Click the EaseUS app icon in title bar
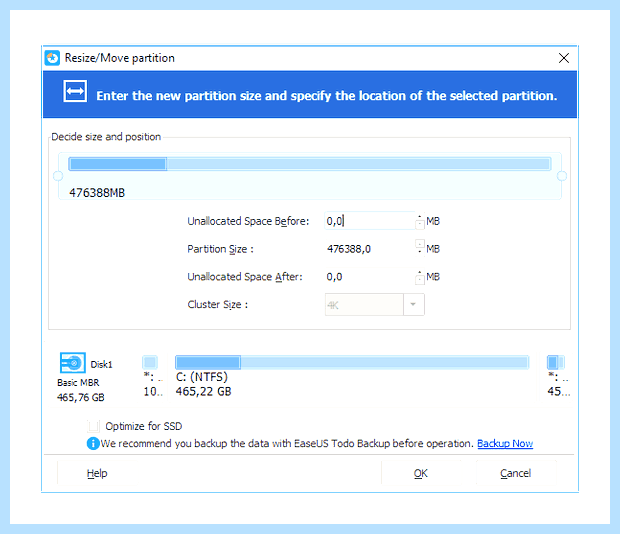The width and height of the screenshot is (620, 534). click(52, 58)
